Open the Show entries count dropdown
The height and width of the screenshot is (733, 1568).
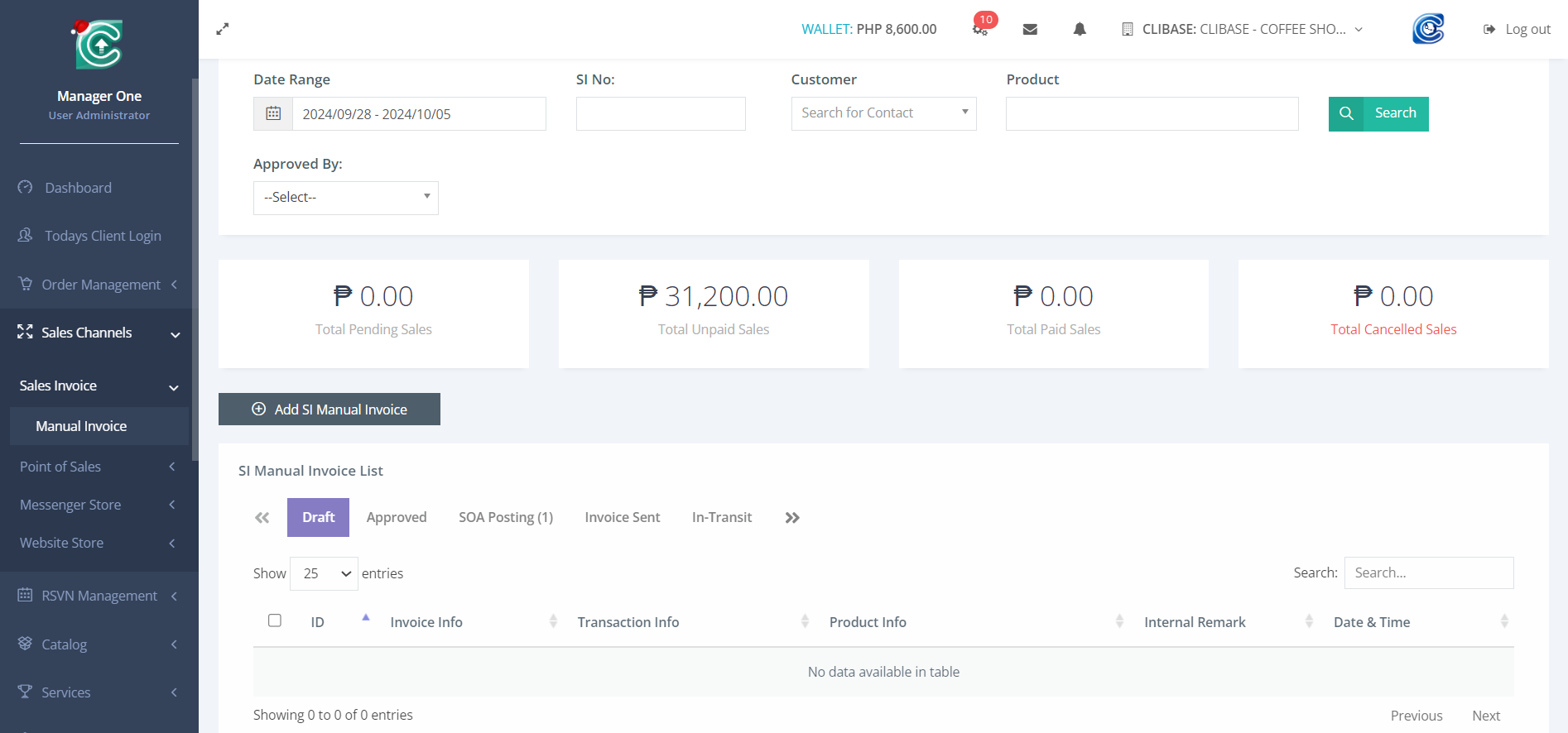[x=324, y=573]
